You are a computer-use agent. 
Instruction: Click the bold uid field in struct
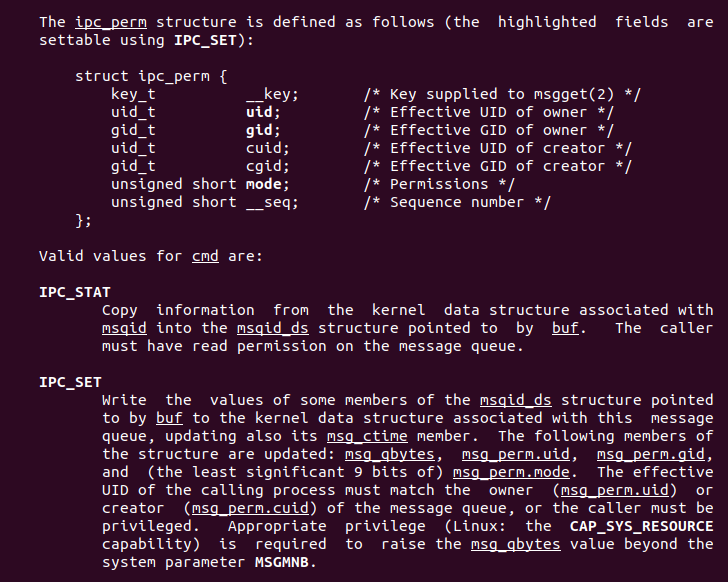point(259,112)
